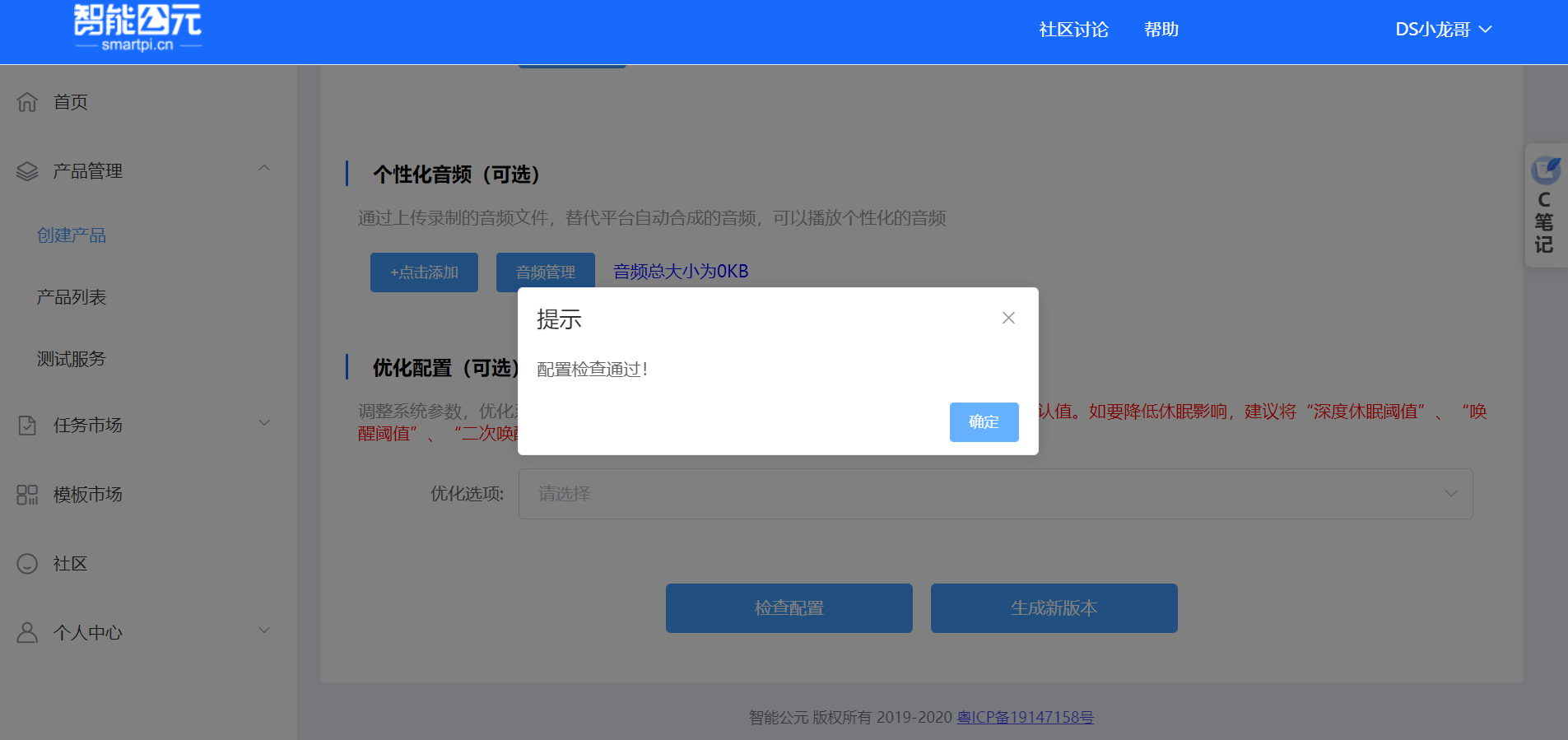Click the +点击添加 audio button

tap(424, 272)
